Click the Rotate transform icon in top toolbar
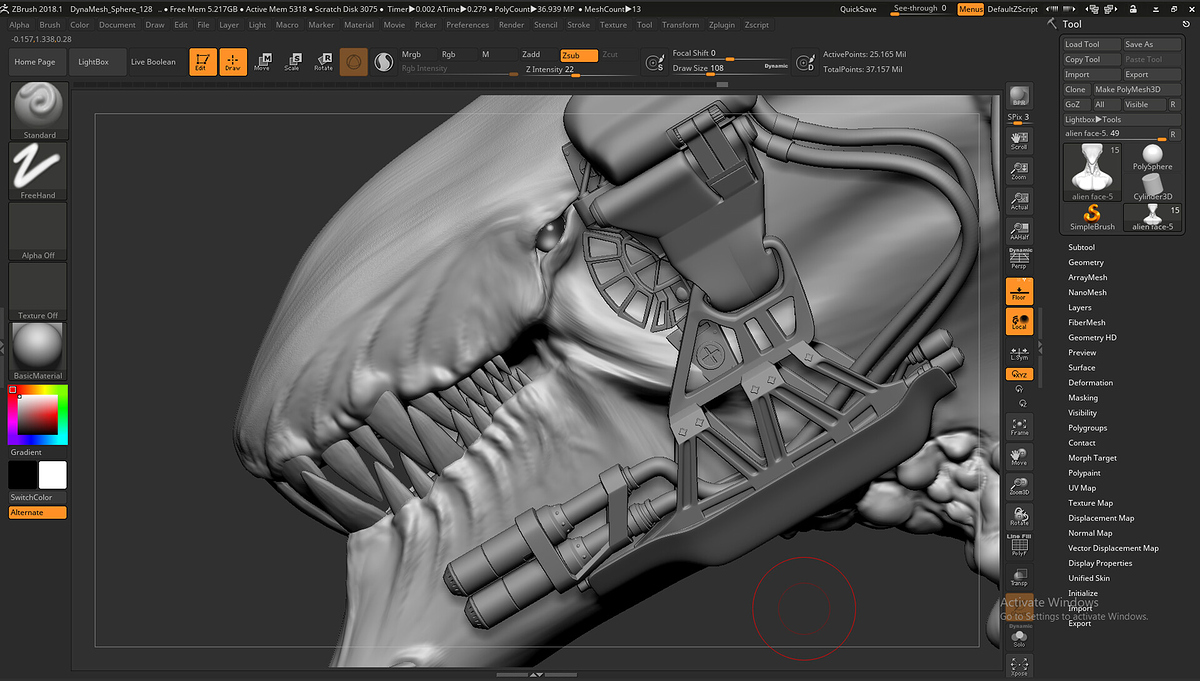Screen dimensions: 1200x681 (323, 62)
